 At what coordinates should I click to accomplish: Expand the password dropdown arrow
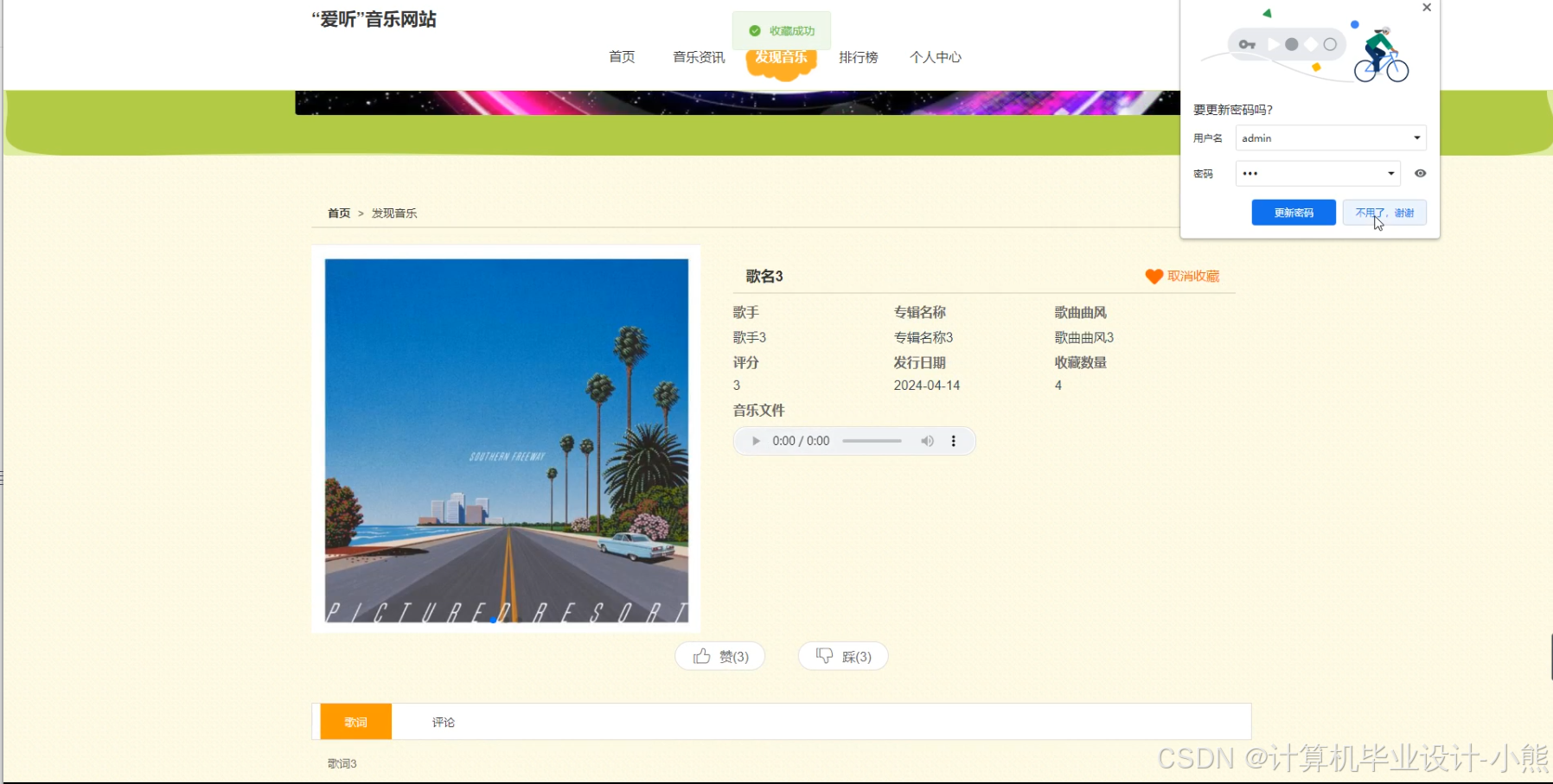tap(1390, 174)
